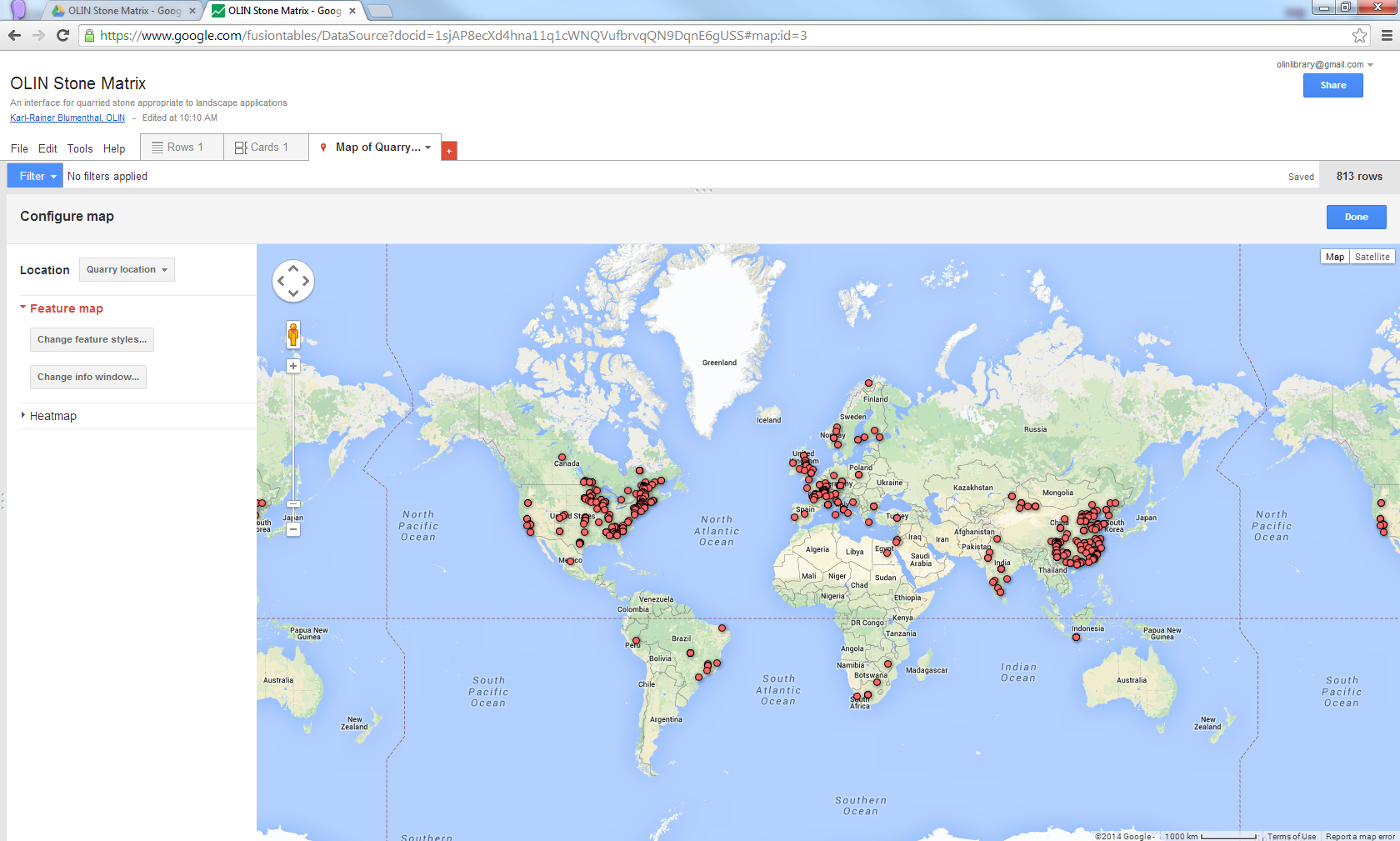Expand the Heatmap section

(x=48, y=416)
